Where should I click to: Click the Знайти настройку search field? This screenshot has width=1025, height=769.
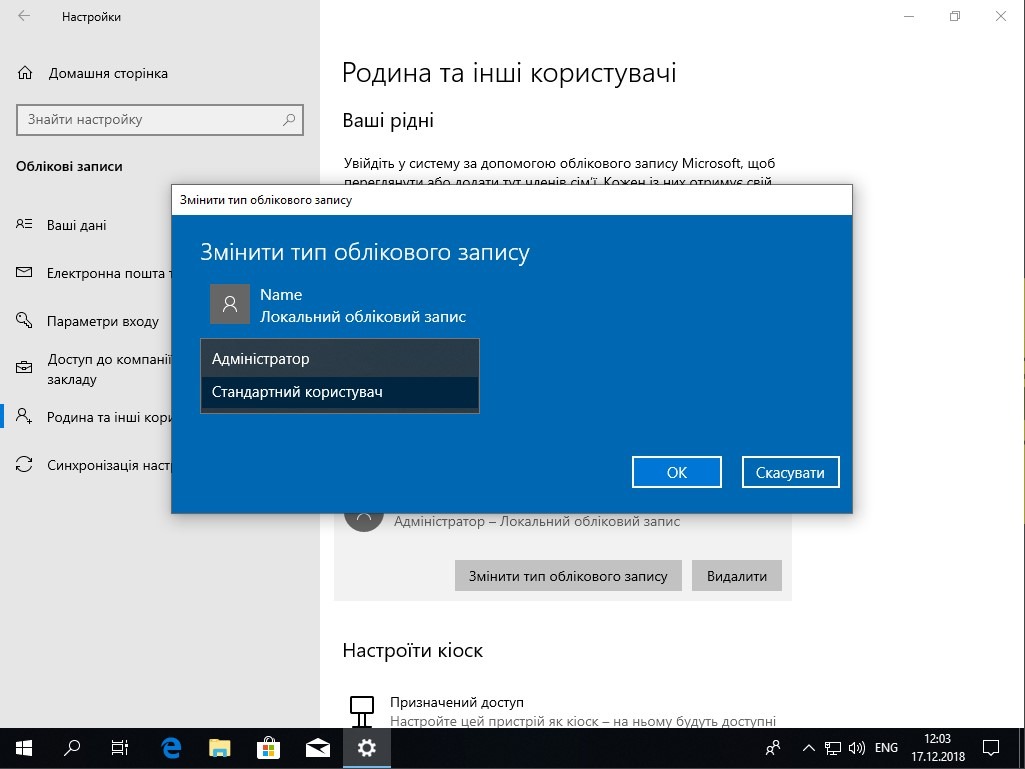tap(150, 120)
